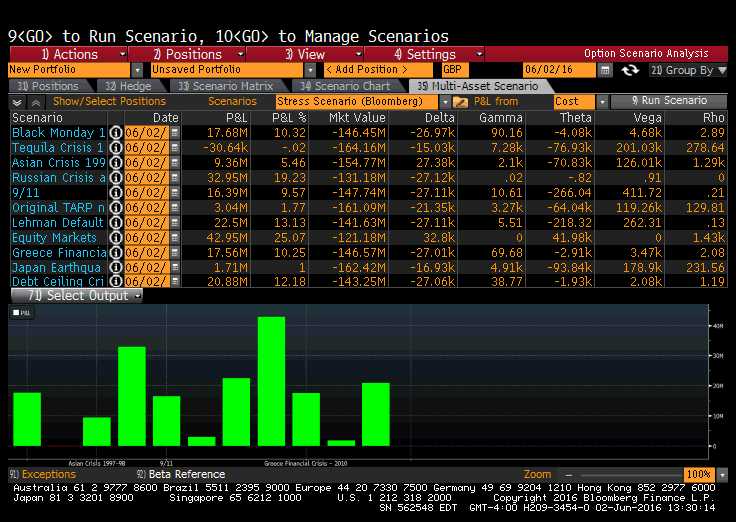
Task: Click the up chevron icon near Show/Select Positions
Action: (36, 102)
